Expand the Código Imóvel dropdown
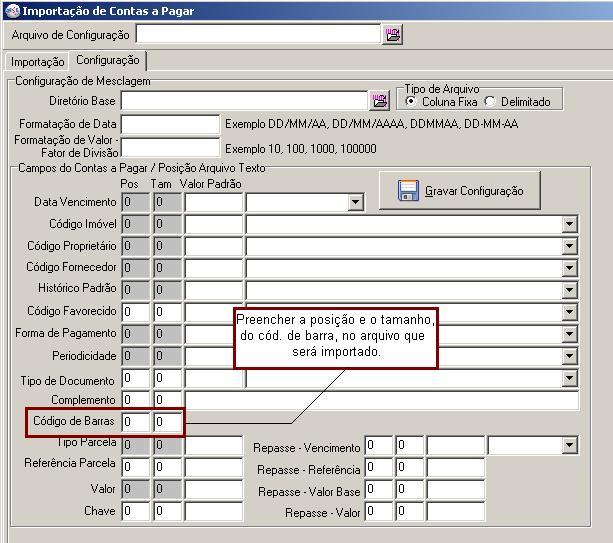 pyautogui.click(x=570, y=224)
